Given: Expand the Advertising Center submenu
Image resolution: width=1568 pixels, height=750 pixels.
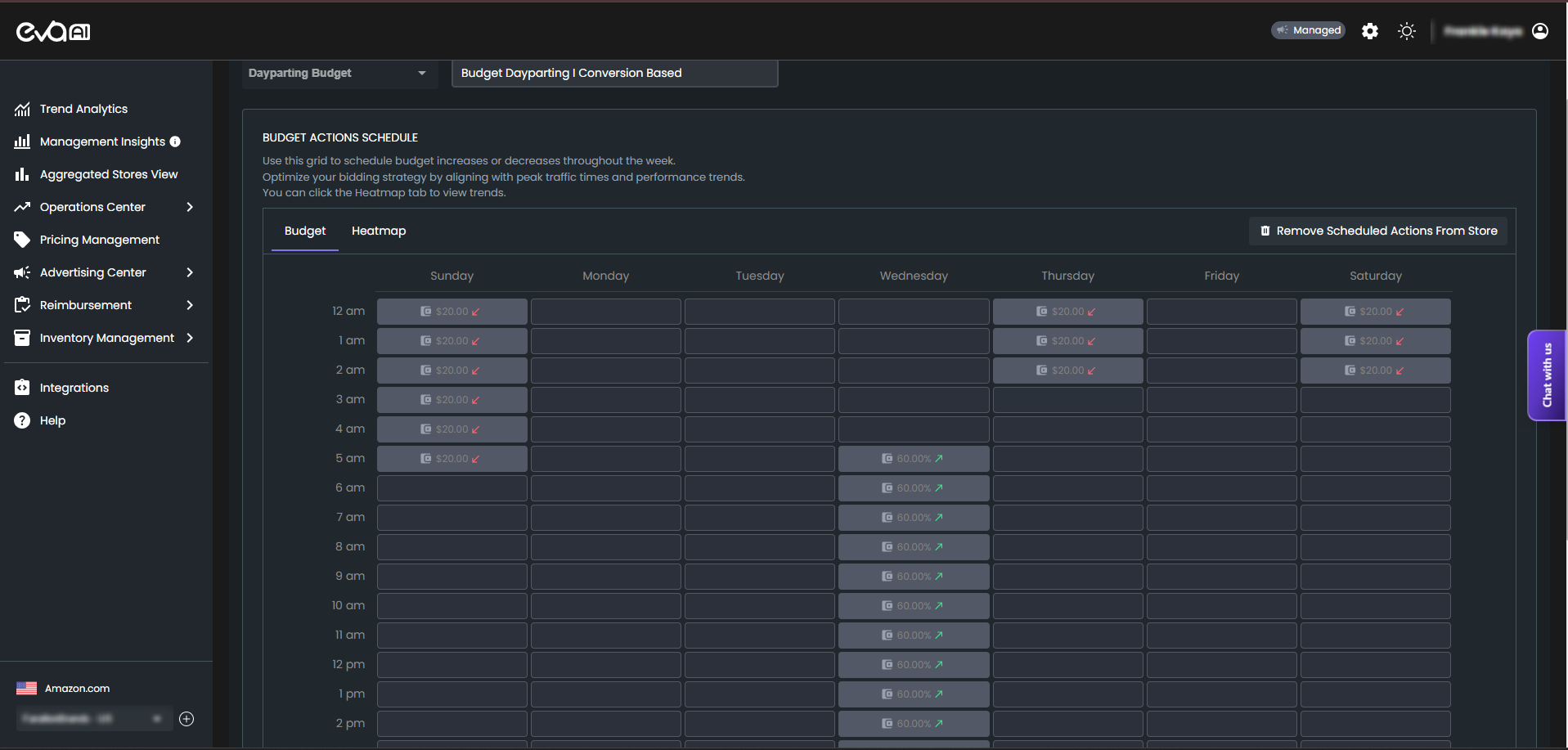Looking at the screenshot, I should (x=189, y=272).
